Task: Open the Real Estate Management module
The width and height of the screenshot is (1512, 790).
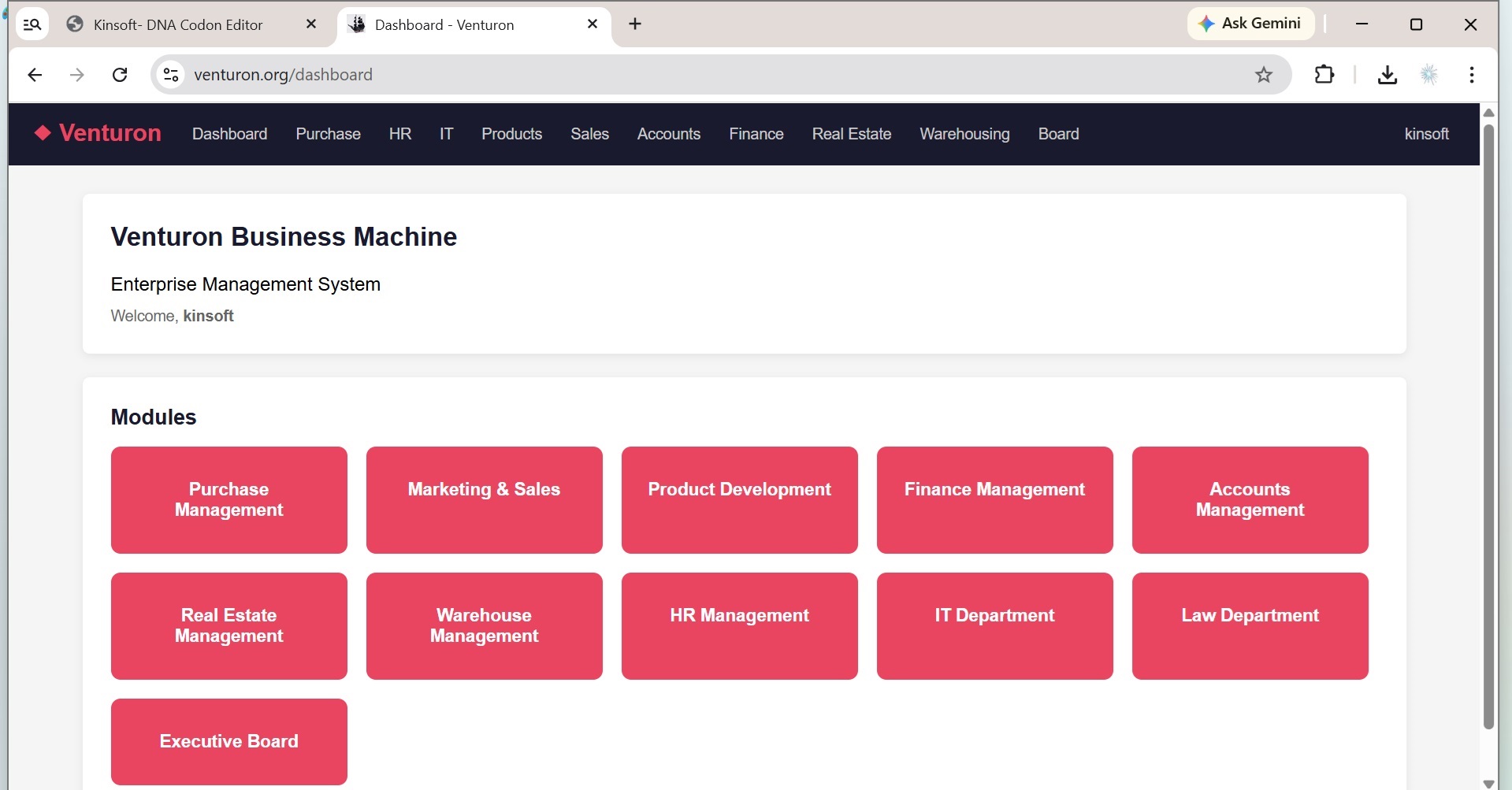Action: [229, 626]
